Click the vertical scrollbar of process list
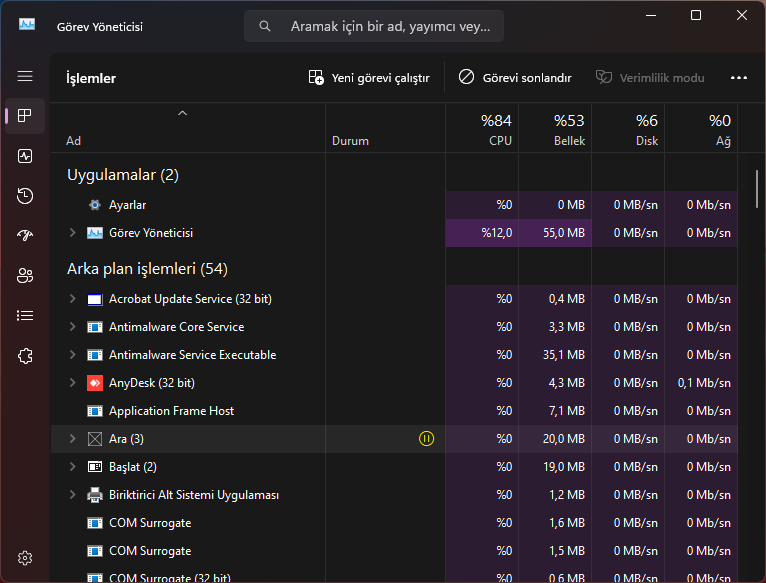 coord(757,189)
